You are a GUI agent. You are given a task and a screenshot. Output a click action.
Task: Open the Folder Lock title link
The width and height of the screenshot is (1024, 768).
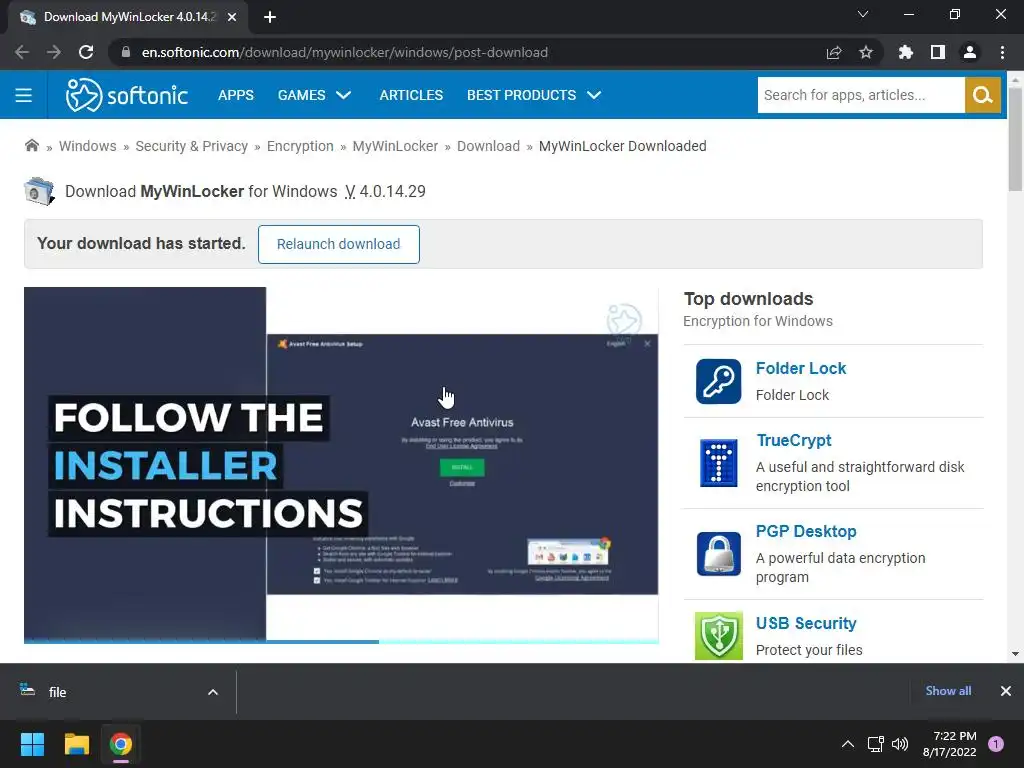click(x=801, y=368)
